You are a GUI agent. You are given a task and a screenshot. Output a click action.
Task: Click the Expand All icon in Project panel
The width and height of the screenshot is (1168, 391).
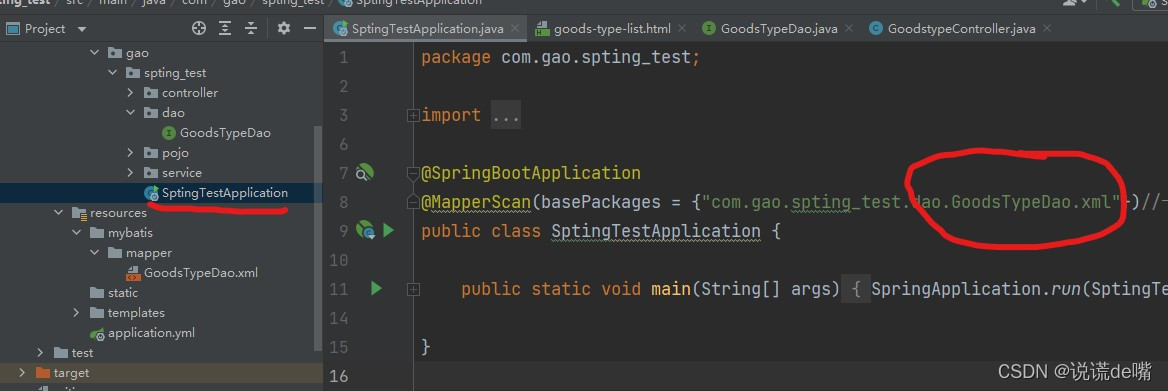pos(225,28)
